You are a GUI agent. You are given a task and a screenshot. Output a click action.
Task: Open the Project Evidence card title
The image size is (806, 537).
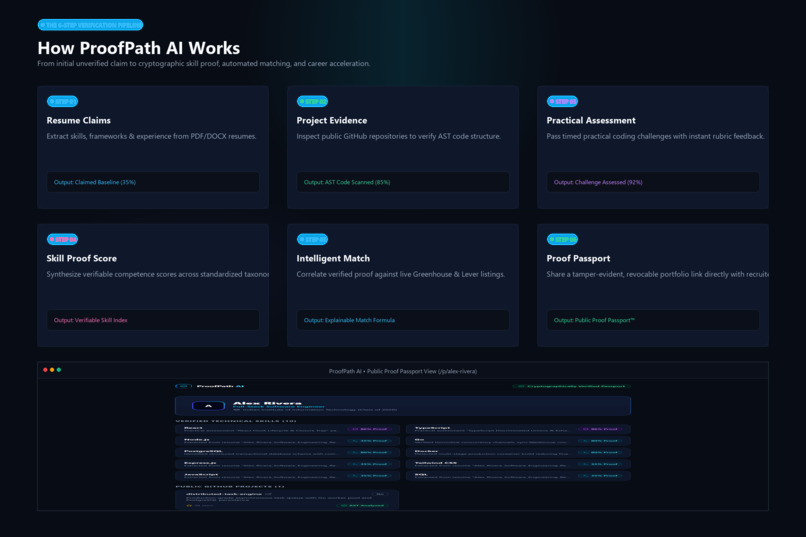point(332,120)
